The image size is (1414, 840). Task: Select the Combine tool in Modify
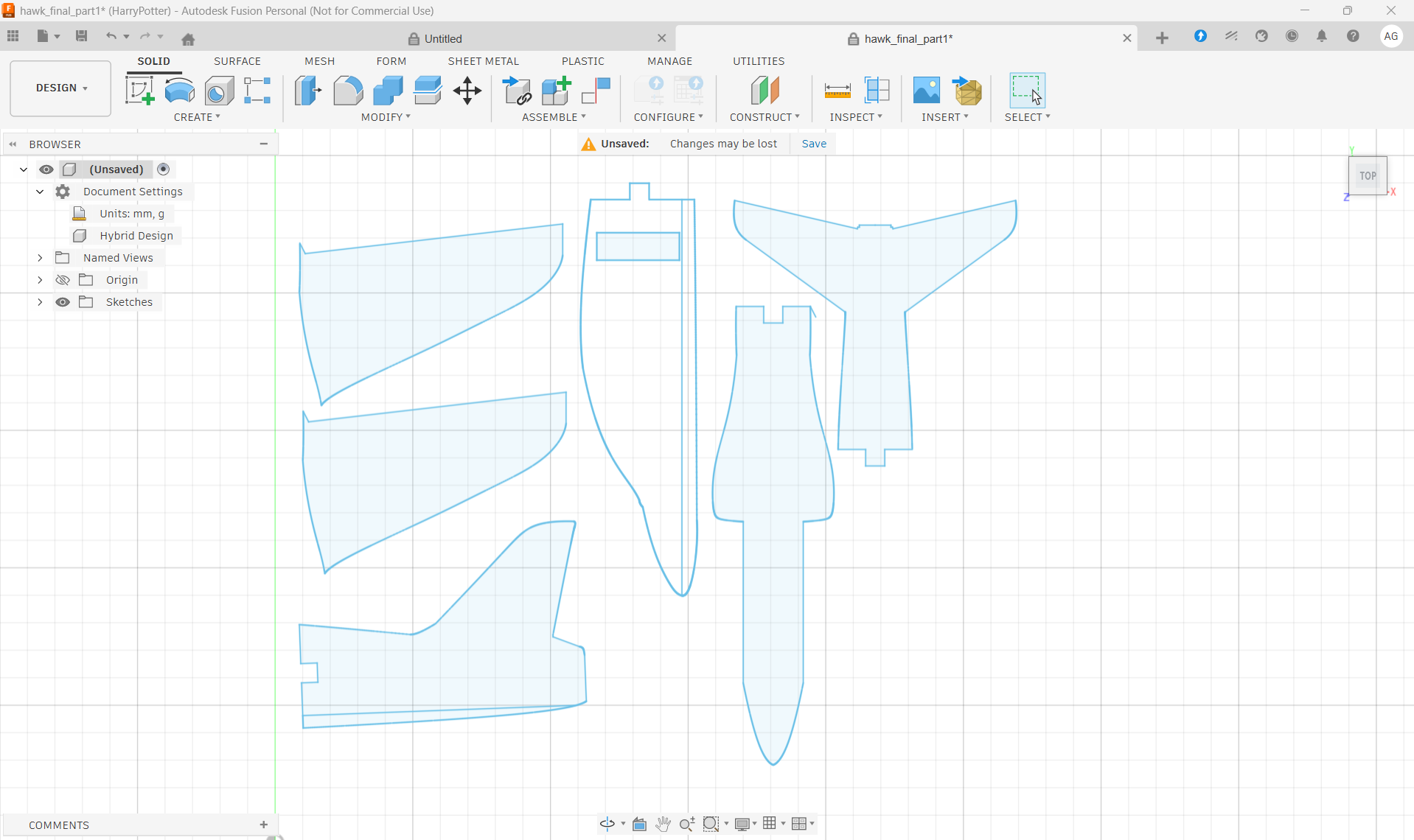tap(388, 91)
